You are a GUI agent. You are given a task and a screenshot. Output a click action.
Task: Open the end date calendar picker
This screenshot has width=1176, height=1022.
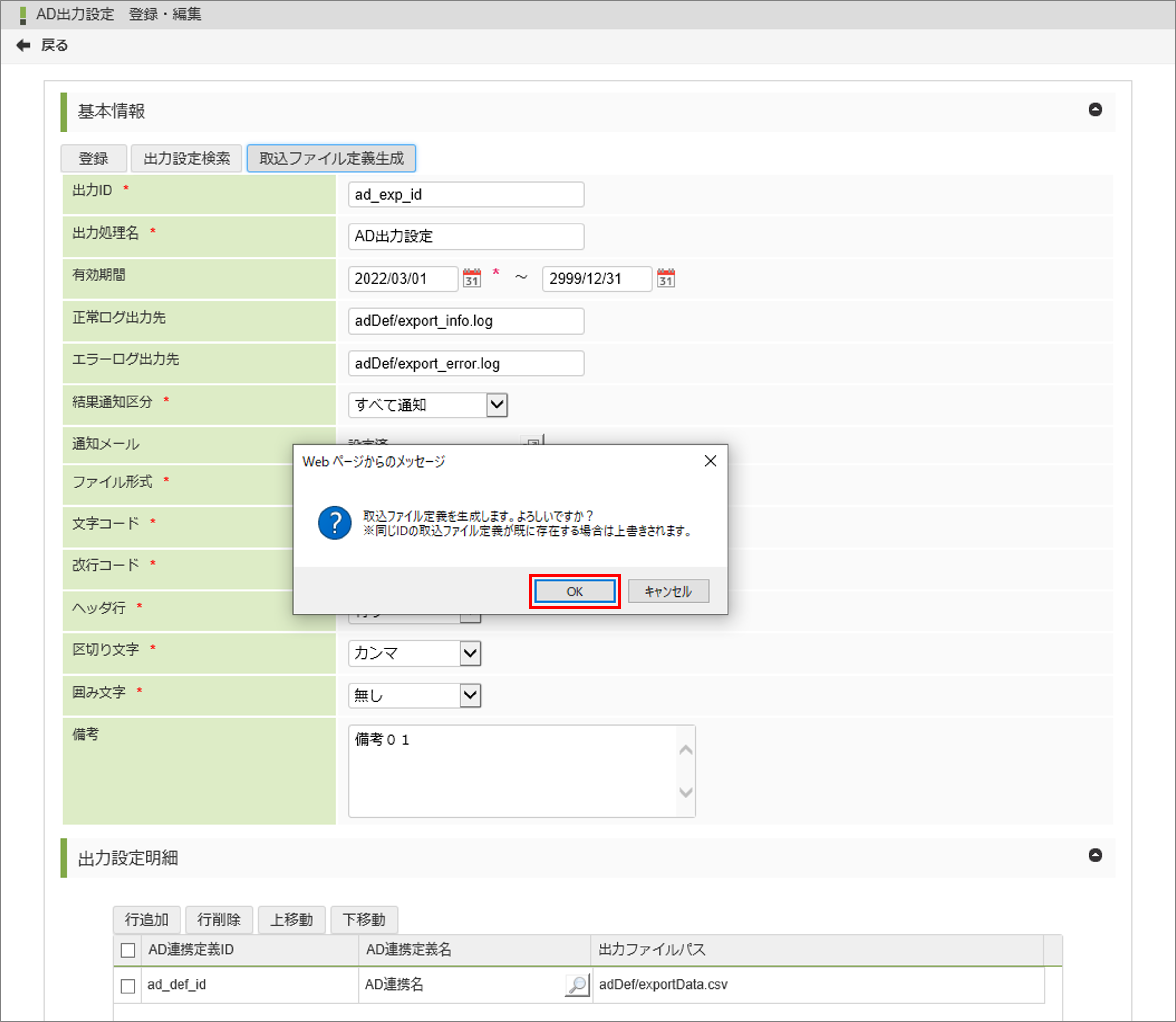click(665, 279)
